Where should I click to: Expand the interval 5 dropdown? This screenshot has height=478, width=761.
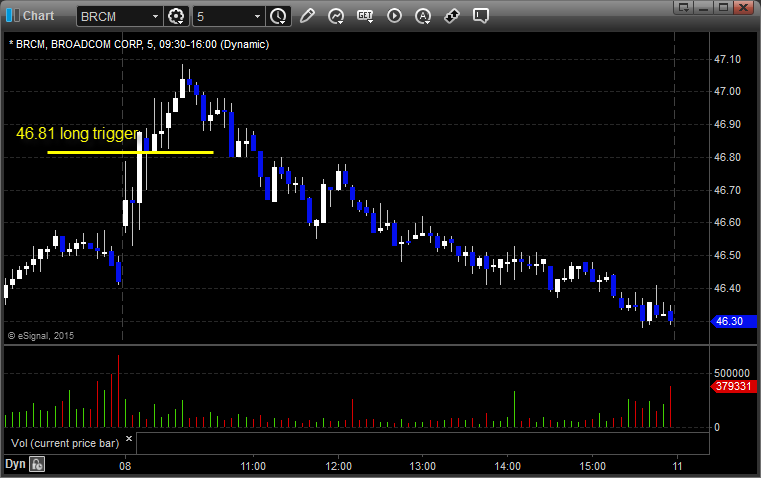coord(257,16)
